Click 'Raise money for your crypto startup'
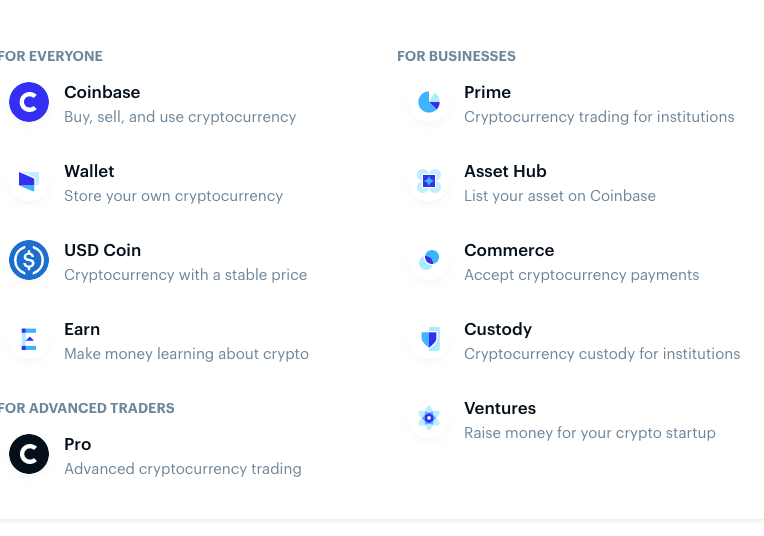The image size is (764, 536). coord(590,433)
